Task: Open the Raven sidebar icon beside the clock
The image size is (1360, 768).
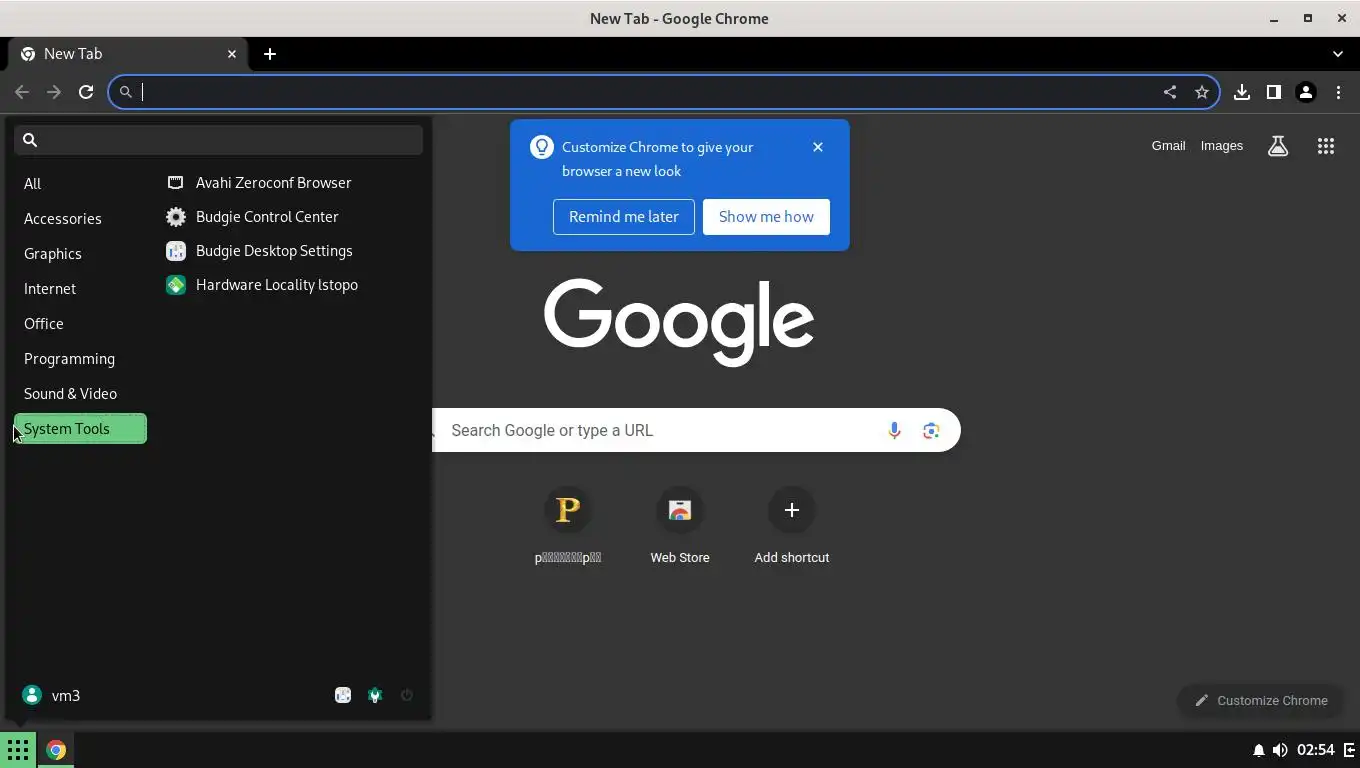Action: point(1349,750)
